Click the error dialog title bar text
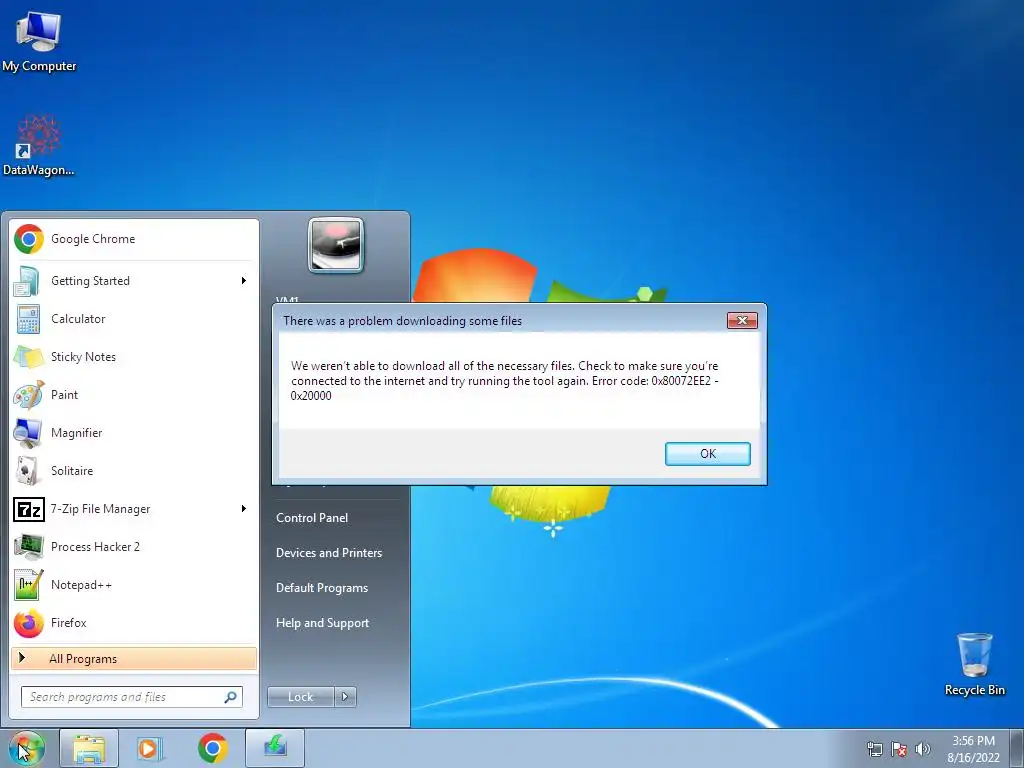Screen dimensions: 1024x768 402,321
